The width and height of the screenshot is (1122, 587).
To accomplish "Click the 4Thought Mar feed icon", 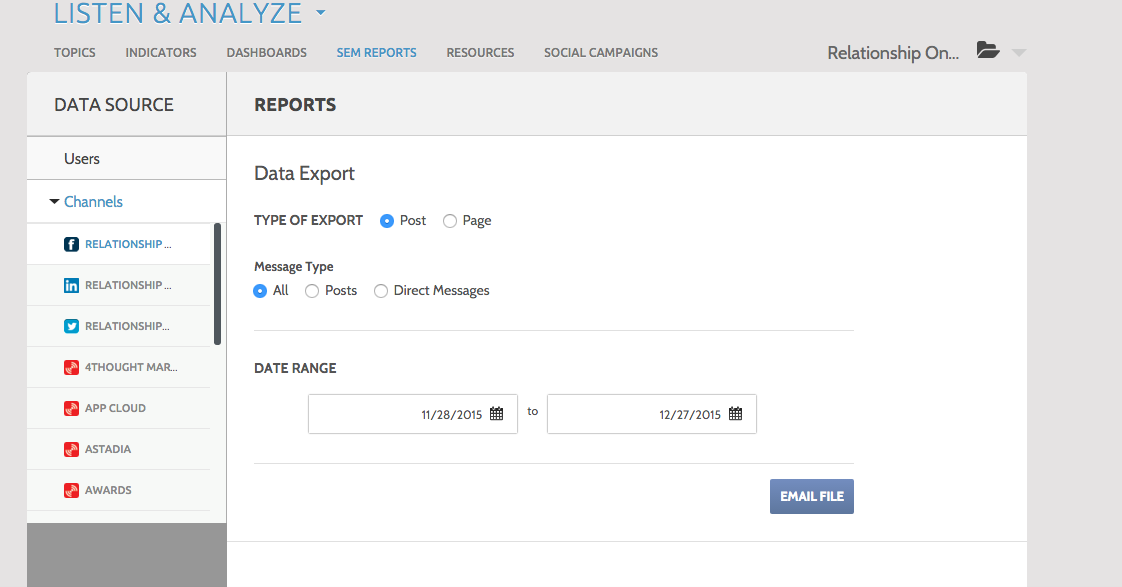I will pyautogui.click(x=71, y=368).
